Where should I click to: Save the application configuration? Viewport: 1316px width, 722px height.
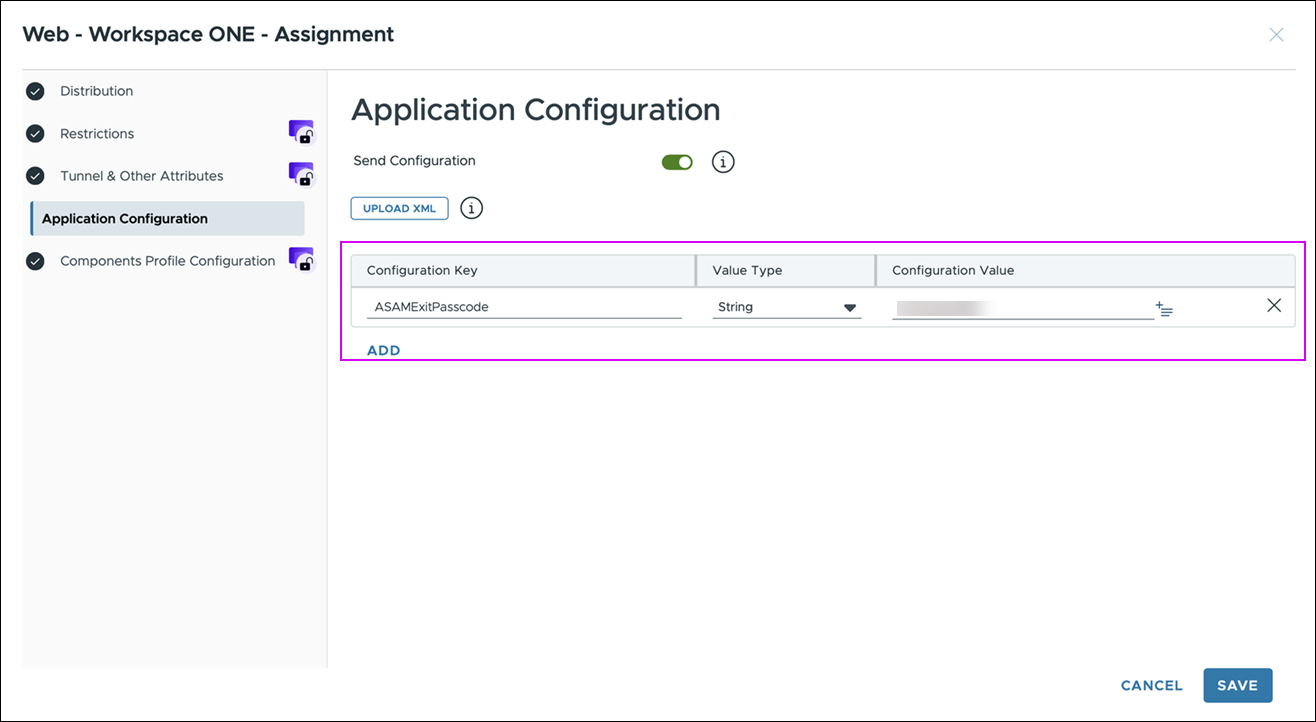tap(1238, 686)
